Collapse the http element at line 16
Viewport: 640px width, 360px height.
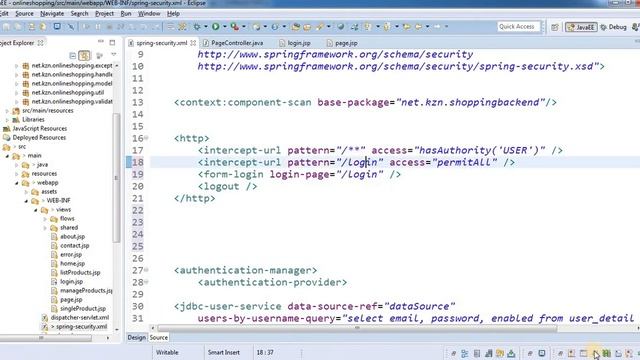click(x=146, y=138)
